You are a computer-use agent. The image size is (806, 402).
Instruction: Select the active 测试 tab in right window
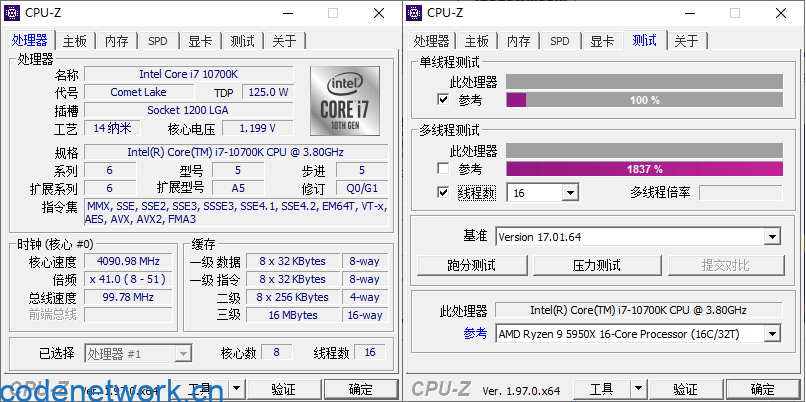tap(645, 40)
